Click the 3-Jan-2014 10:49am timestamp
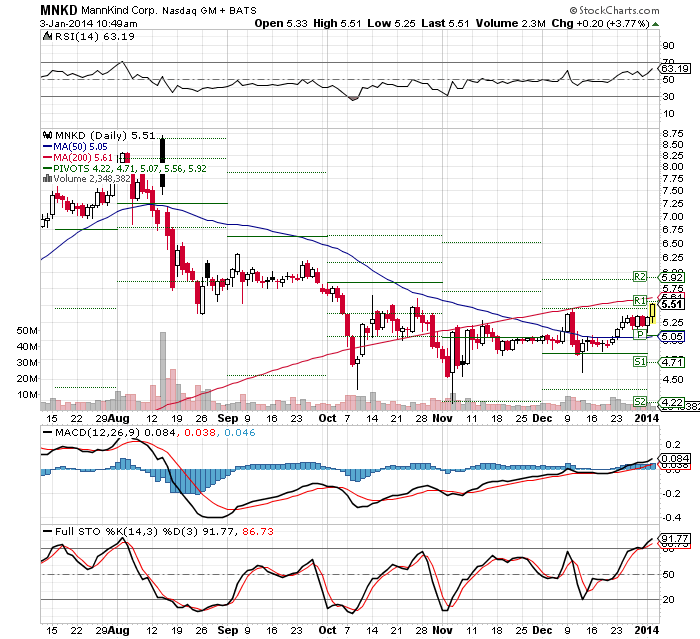700x639 pixels. click(88, 24)
